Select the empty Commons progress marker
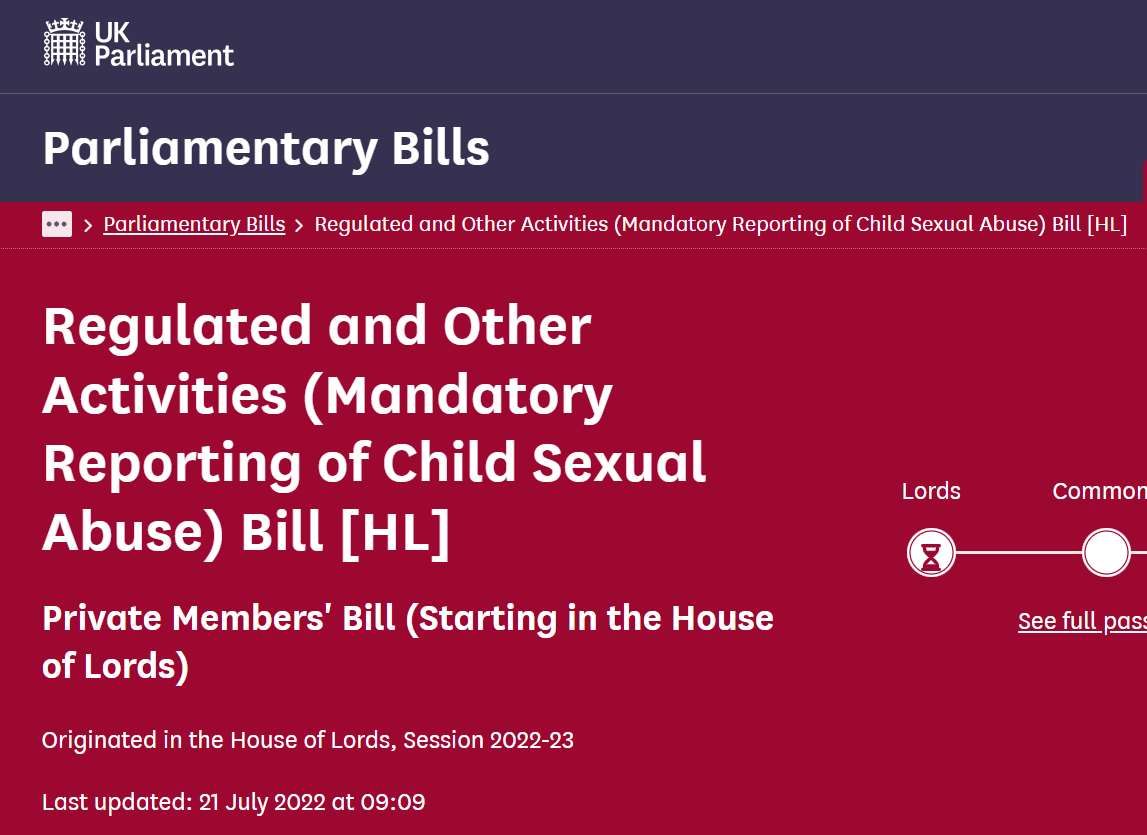Image resolution: width=1147 pixels, height=835 pixels. click(1106, 552)
